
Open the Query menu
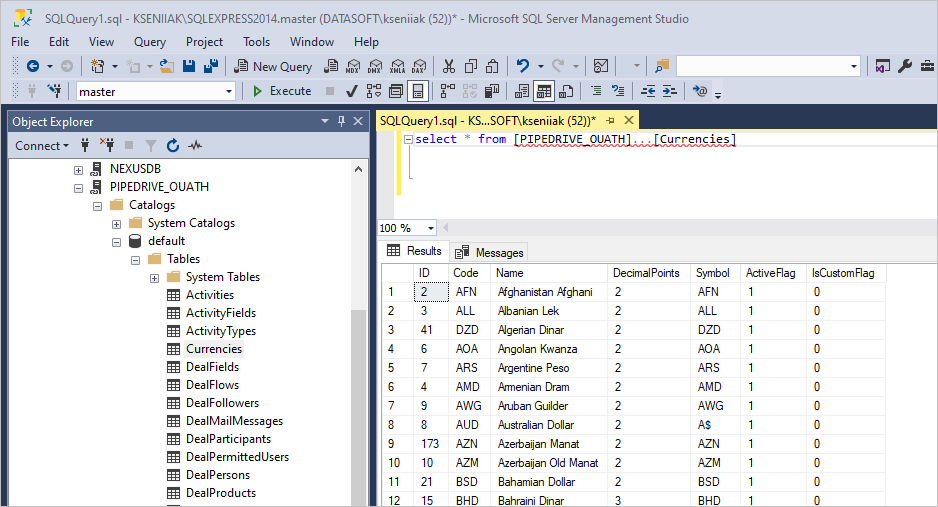150,42
